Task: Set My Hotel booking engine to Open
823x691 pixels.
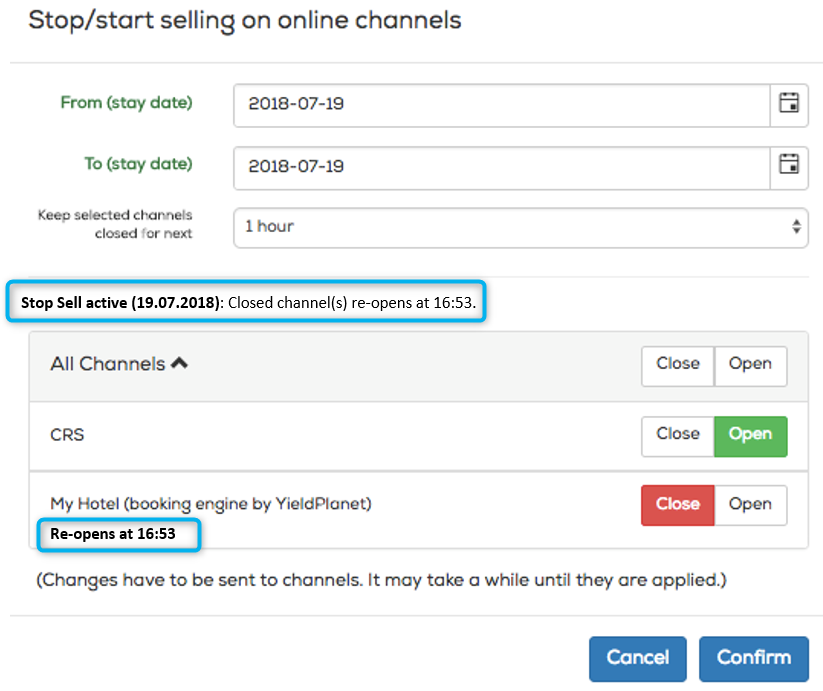Action: tap(751, 505)
